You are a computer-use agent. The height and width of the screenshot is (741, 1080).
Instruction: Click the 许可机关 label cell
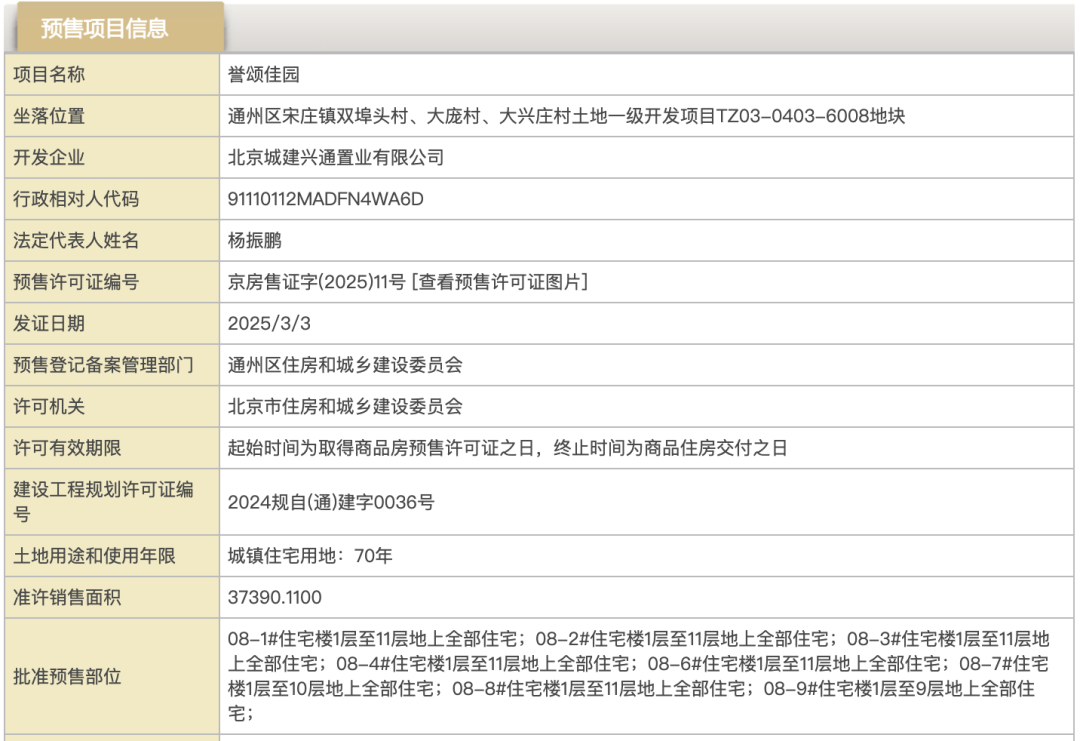(x=112, y=406)
